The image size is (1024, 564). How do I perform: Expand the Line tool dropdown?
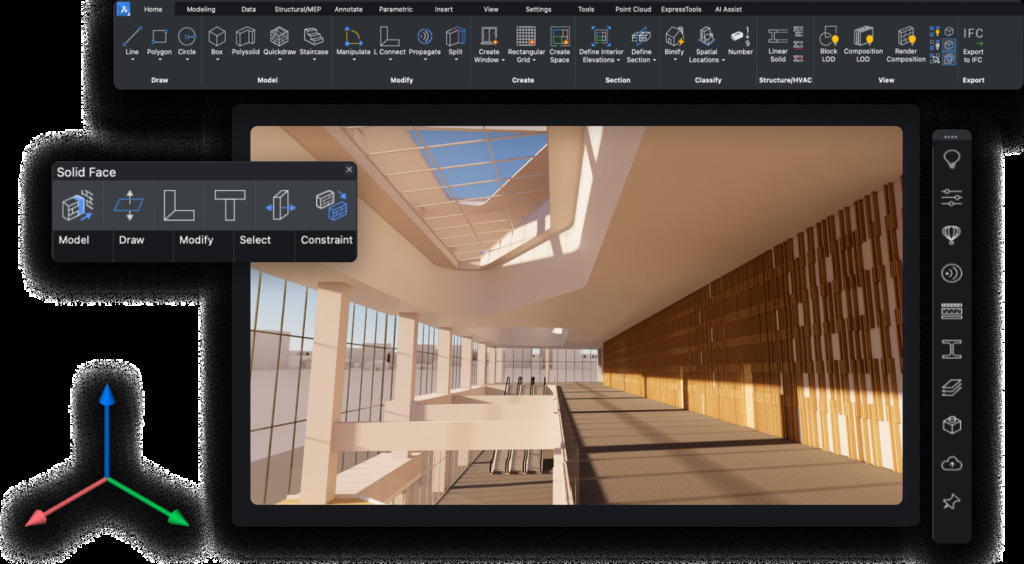click(132, 60)
